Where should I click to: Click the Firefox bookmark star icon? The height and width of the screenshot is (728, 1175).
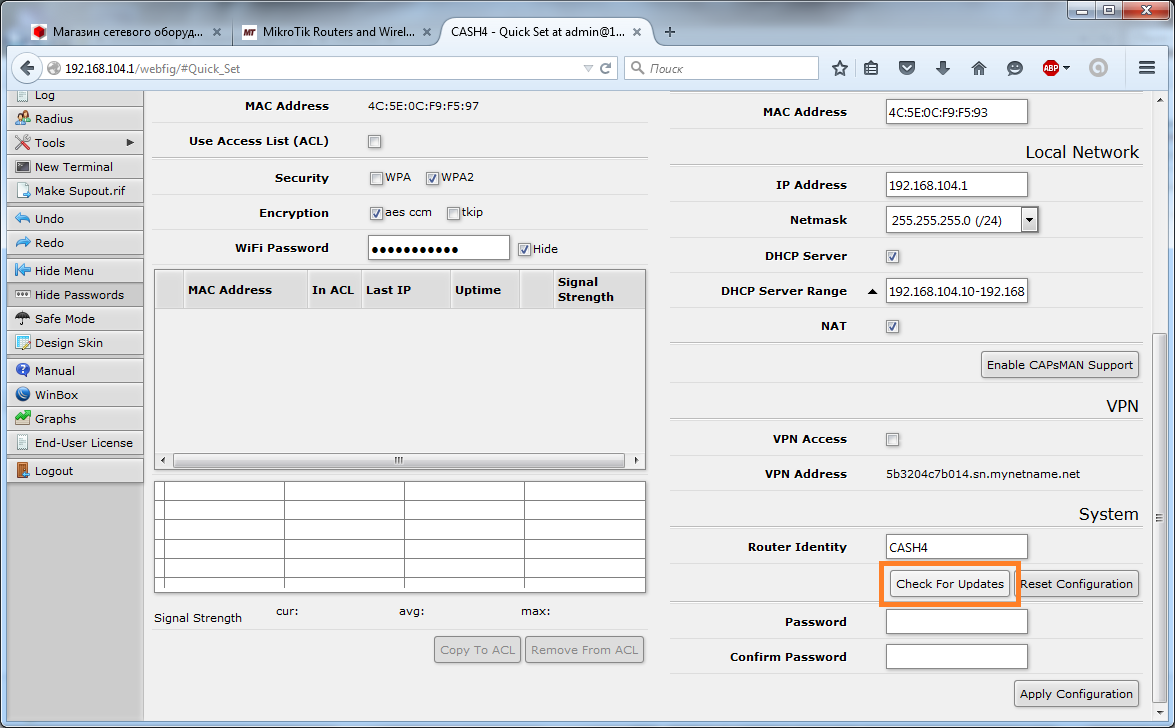(840, 68)
